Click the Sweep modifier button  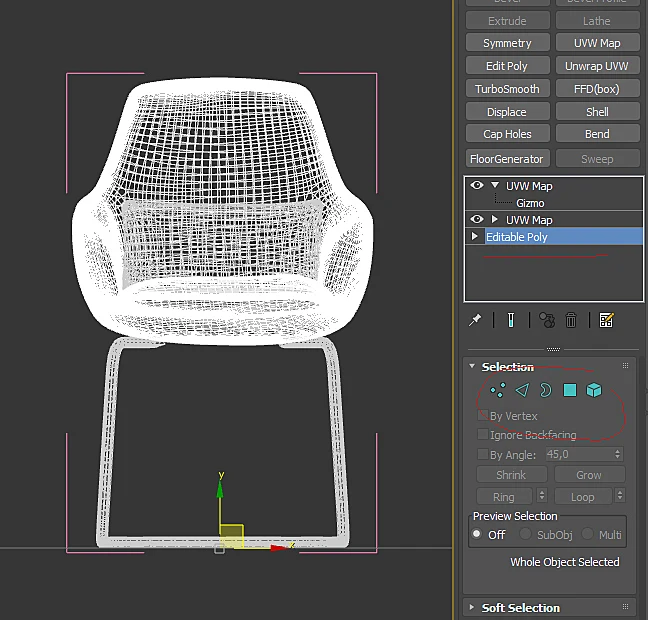click(597, 159)
